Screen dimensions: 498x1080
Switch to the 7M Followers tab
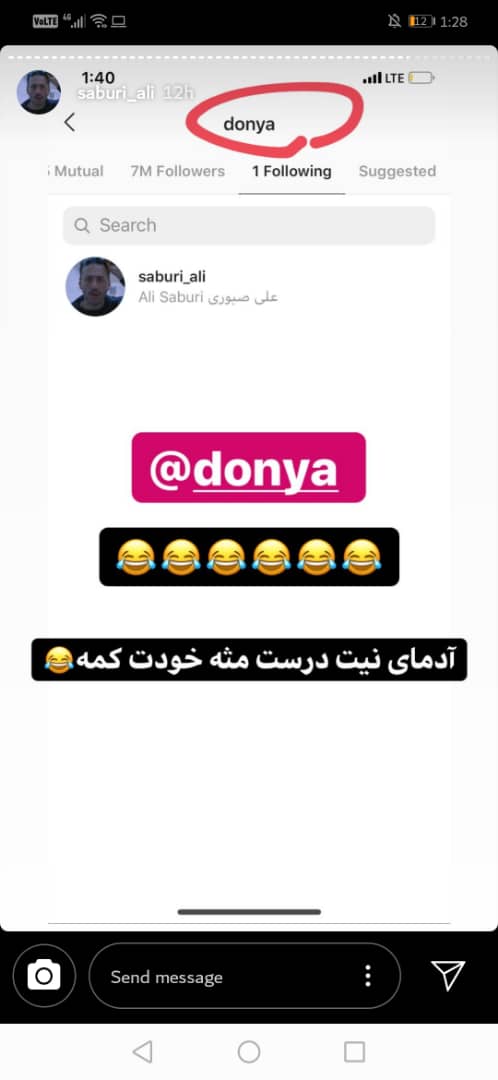point(178,172)
